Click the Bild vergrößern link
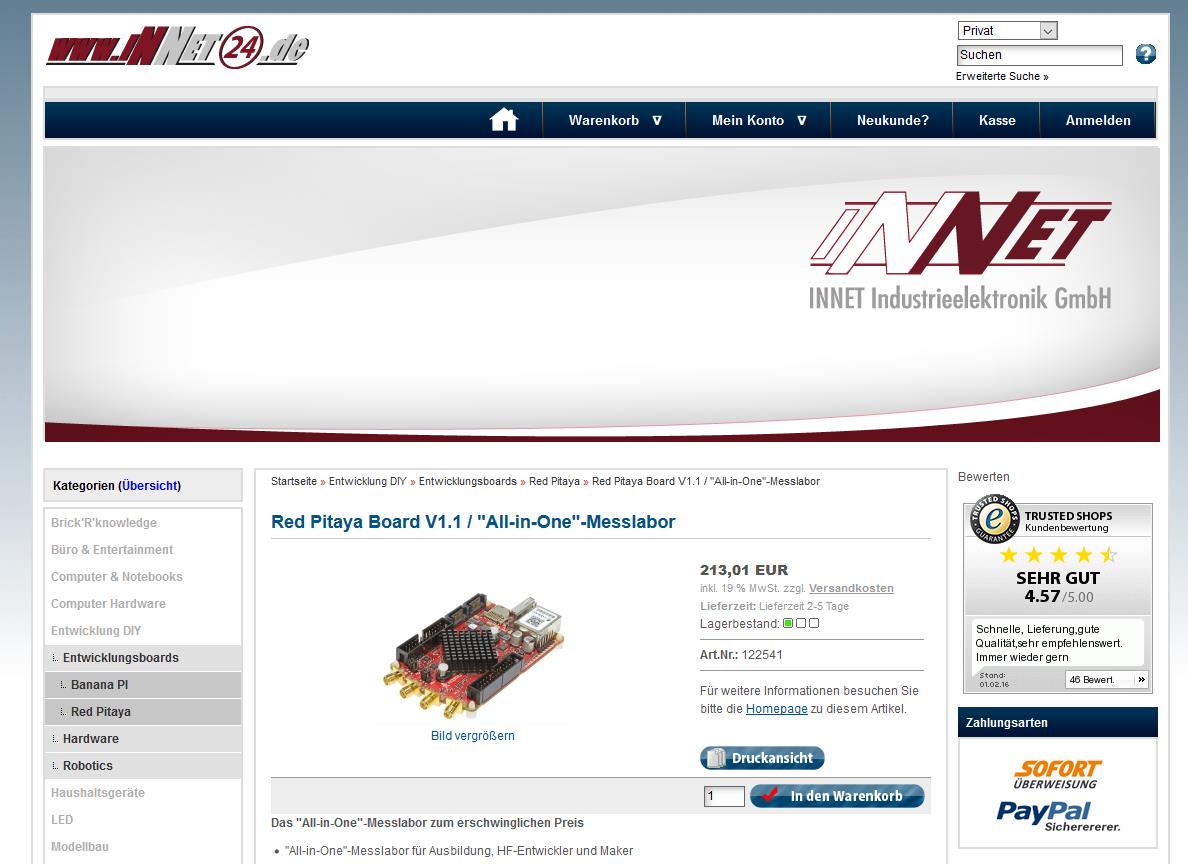Screen dimensions: 1188x864 click(473, 736)
